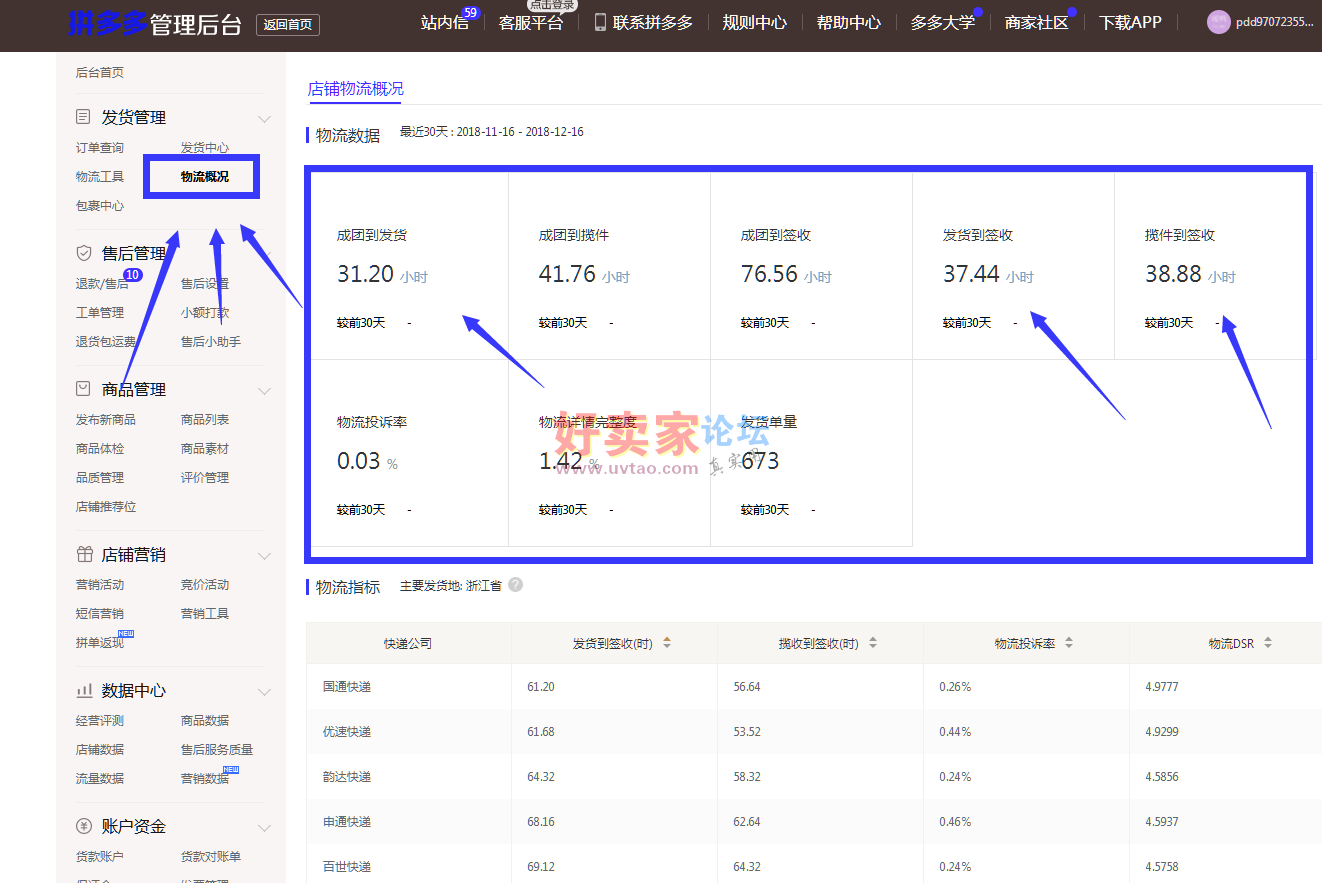Click the phone icon next to 联系拼多多
This screenshot has width=1322, height=883.
pos(600,22)
